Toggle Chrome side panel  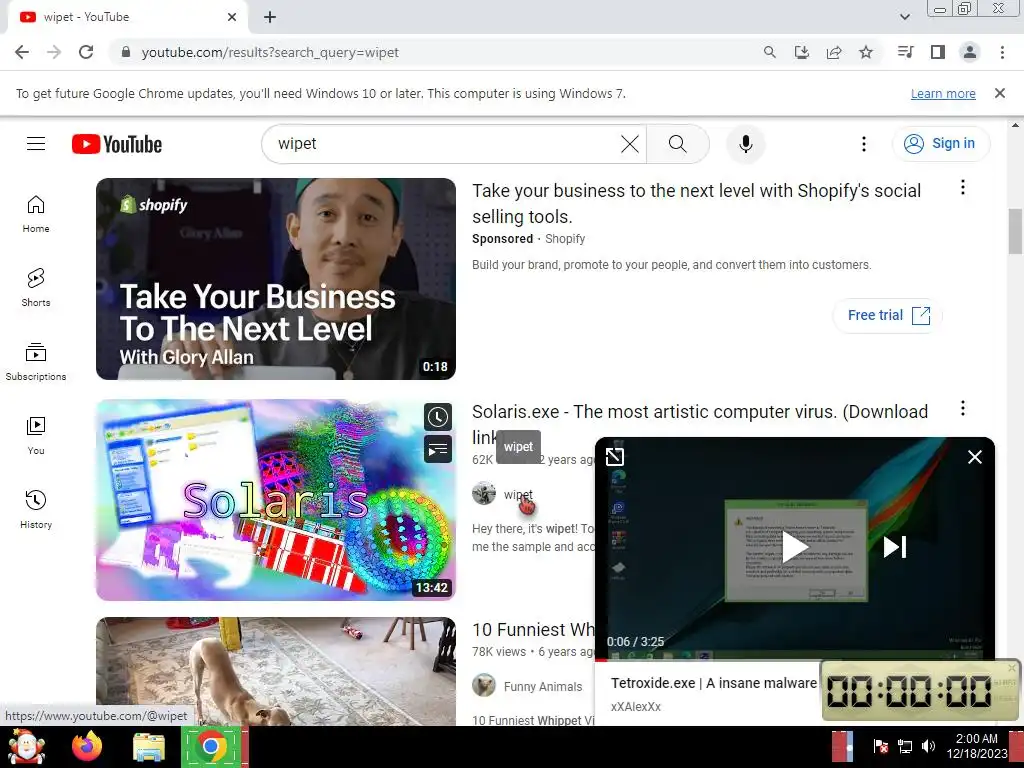(938, 52)
